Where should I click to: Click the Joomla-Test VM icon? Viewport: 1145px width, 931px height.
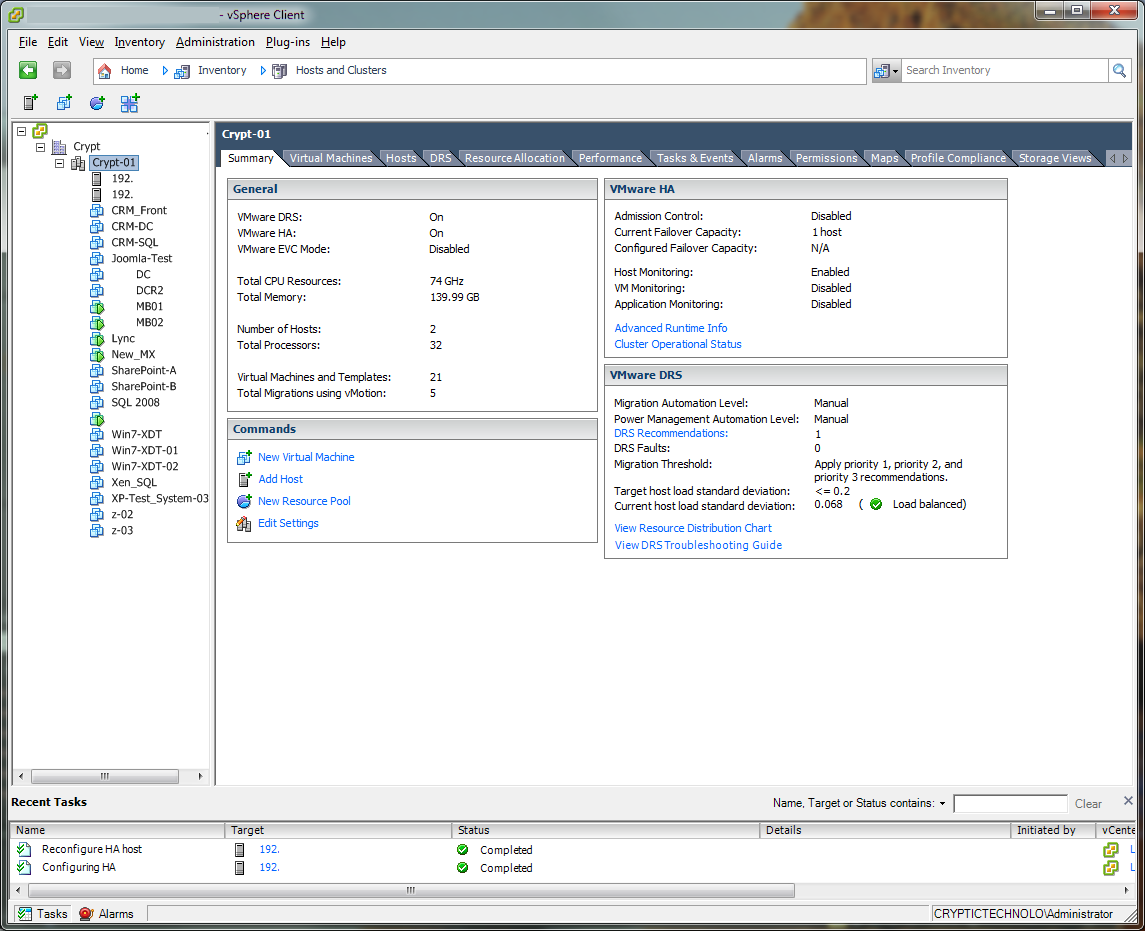pyautogui.click(x=96, y=258)
